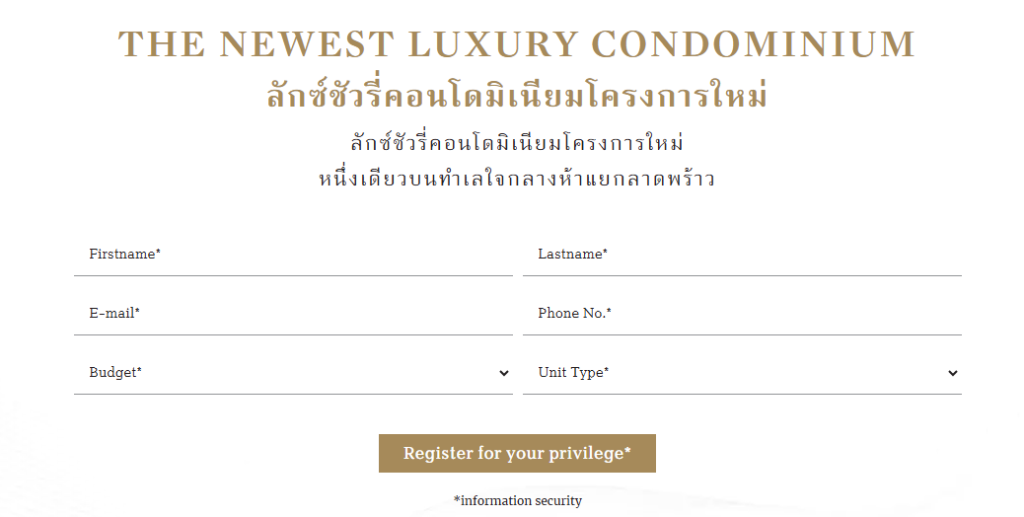Focus the Lastname text field
Screen dimensions: 1024x517
coord(742,255)
